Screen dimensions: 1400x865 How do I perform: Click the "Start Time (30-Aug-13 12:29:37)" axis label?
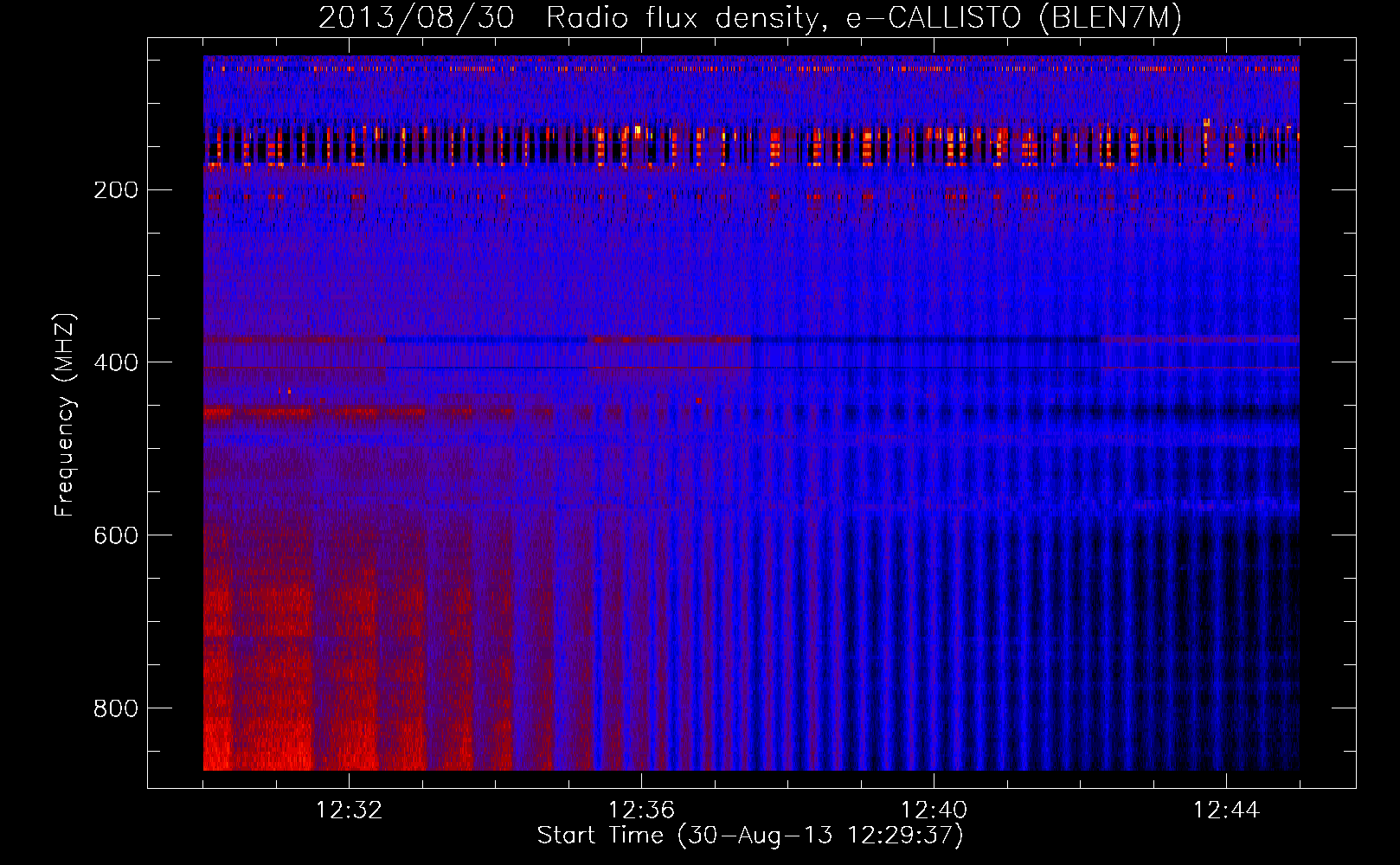coord(750,836)
